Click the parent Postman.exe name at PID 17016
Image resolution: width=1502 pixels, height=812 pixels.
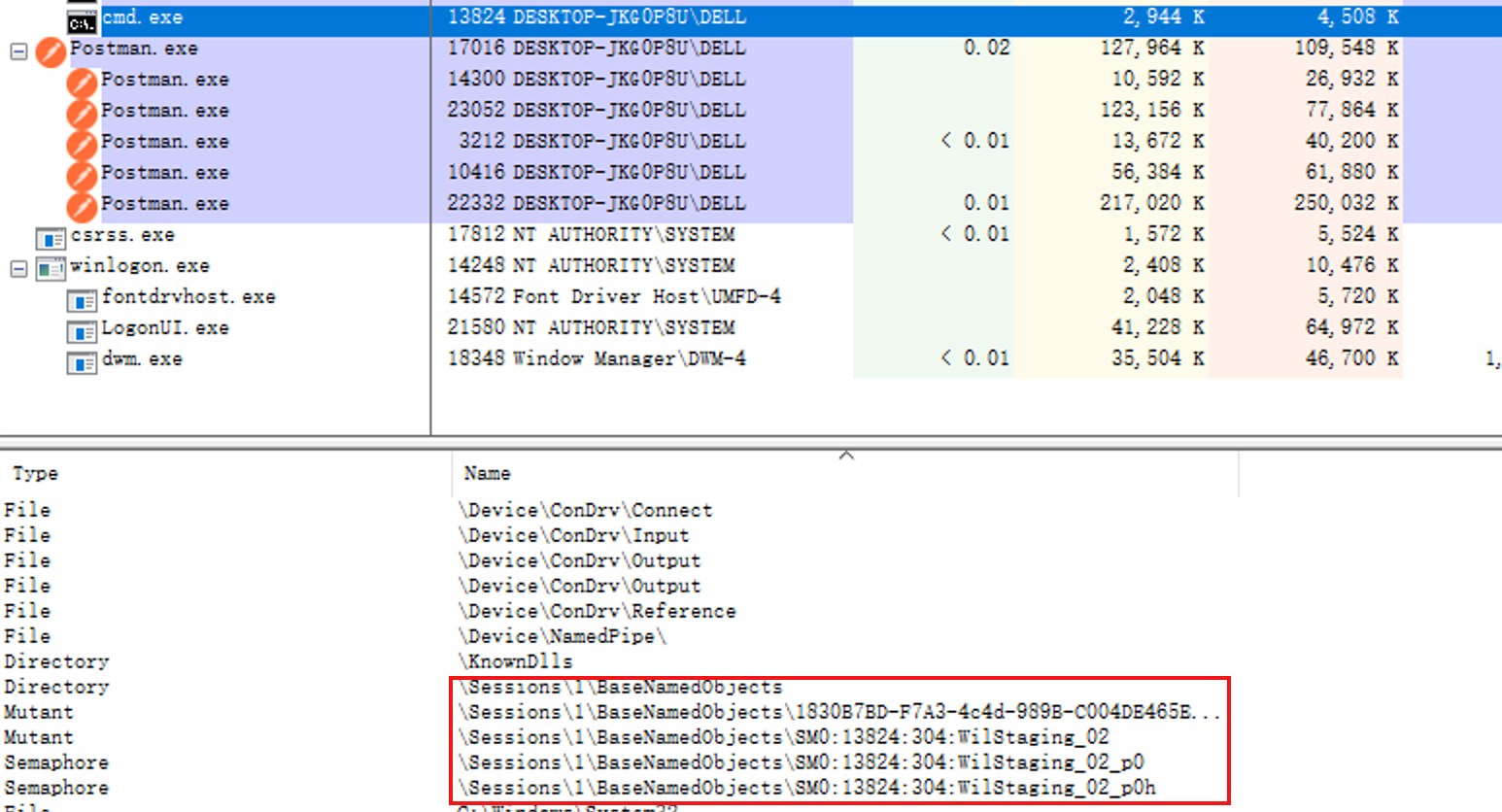(x=134, y=48)
